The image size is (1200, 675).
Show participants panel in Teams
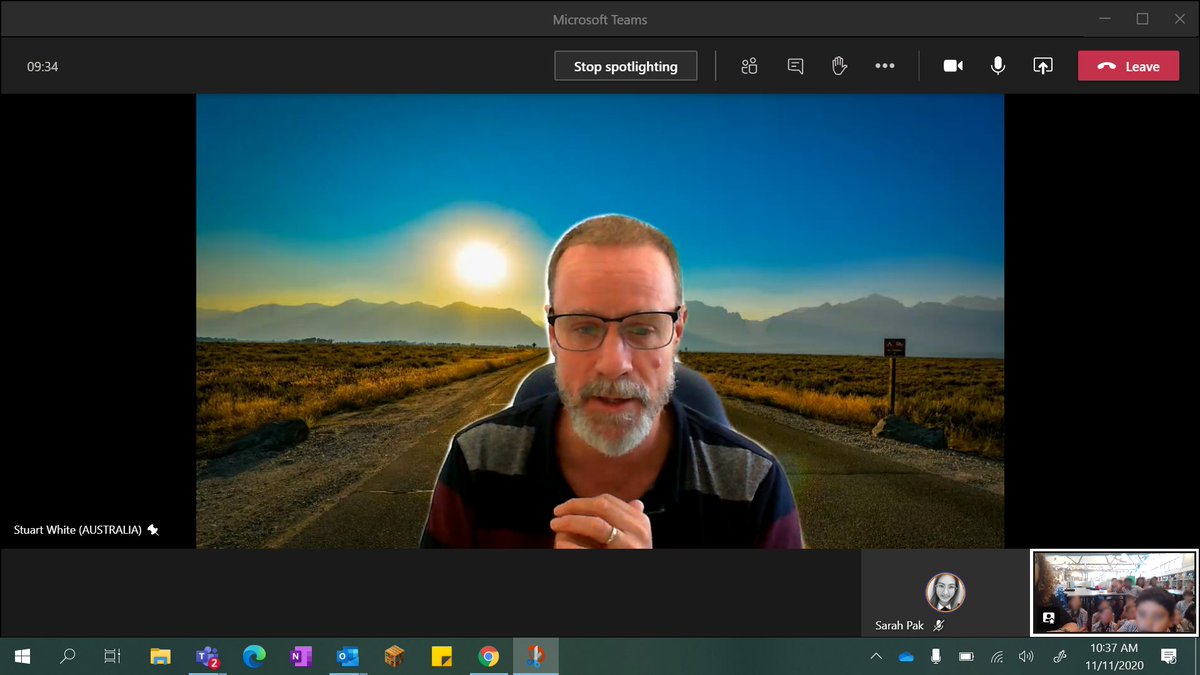749,66
